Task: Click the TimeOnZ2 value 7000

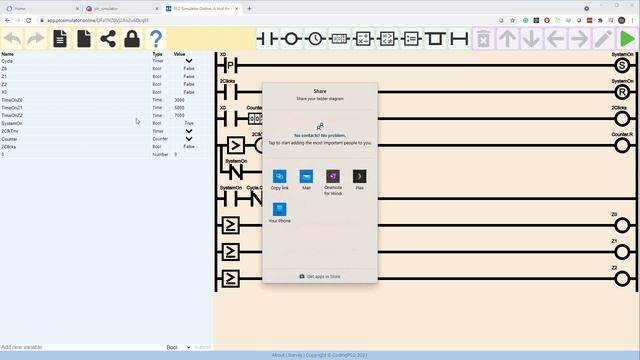Action: point(179,116)
